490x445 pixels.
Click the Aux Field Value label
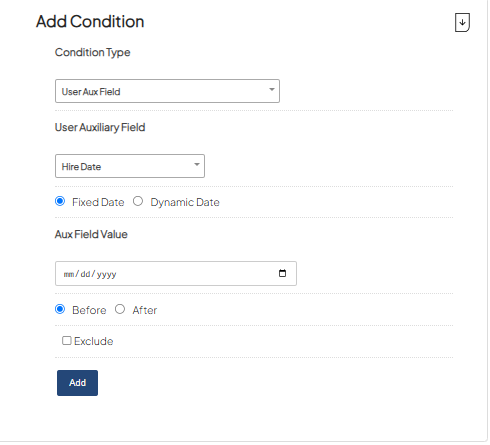(x=91, y=234)
